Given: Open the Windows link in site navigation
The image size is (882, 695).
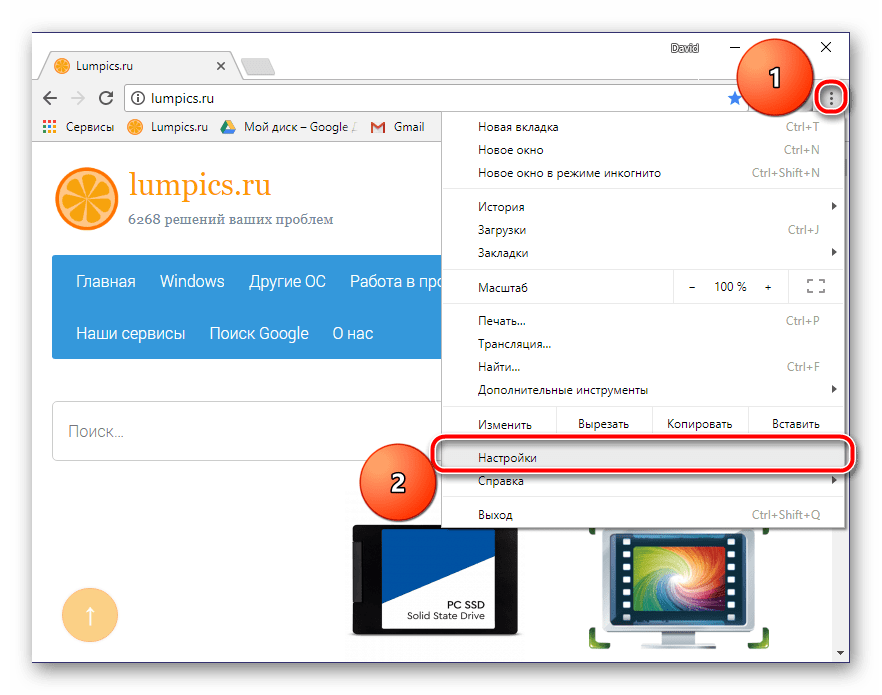Looking at the screenshot, I should [192, 281].
